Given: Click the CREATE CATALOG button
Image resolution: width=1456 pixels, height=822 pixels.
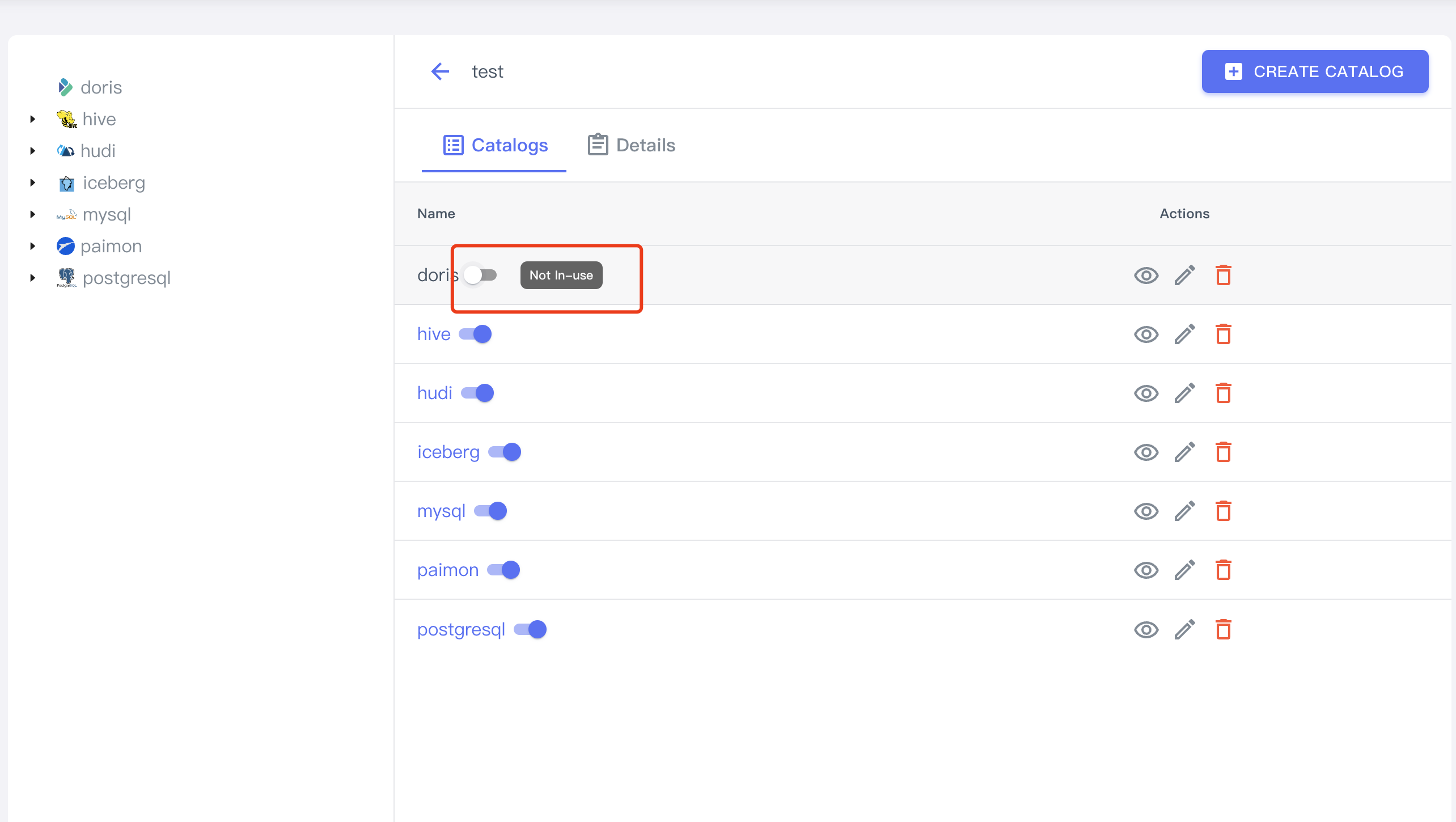Looking at the screenshot, I should tap(1314, 71).
